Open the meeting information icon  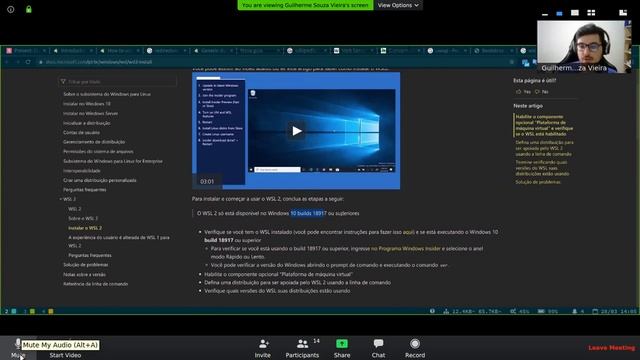(11, 9)
